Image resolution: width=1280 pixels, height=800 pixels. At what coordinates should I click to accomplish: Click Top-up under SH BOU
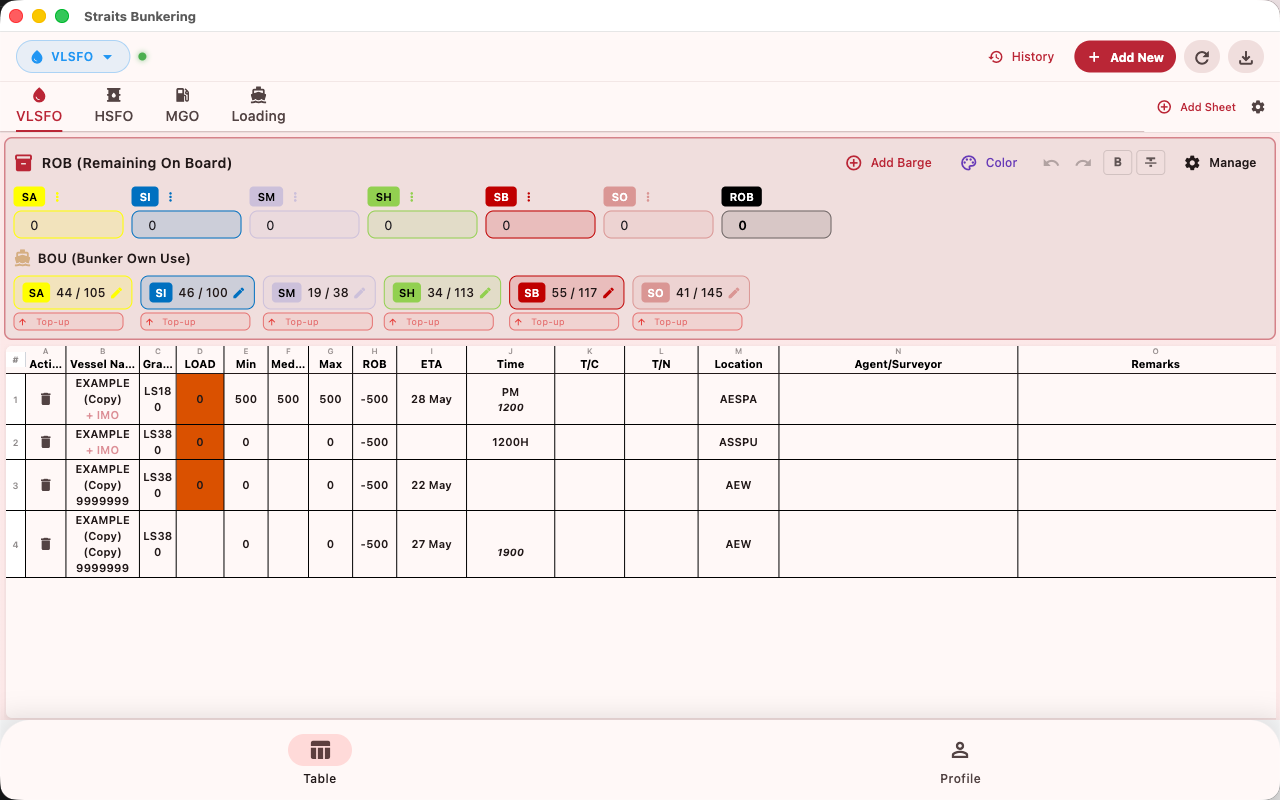pos(439,322)
